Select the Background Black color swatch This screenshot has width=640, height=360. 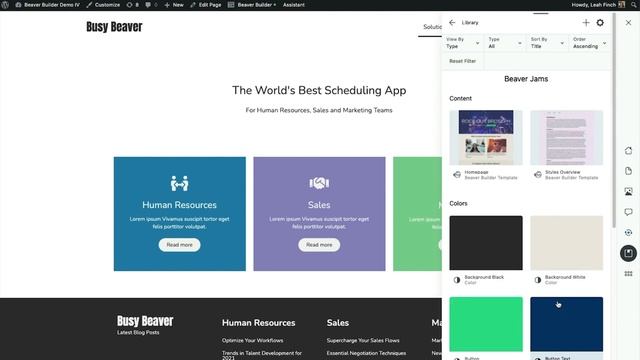coord(486,243)
